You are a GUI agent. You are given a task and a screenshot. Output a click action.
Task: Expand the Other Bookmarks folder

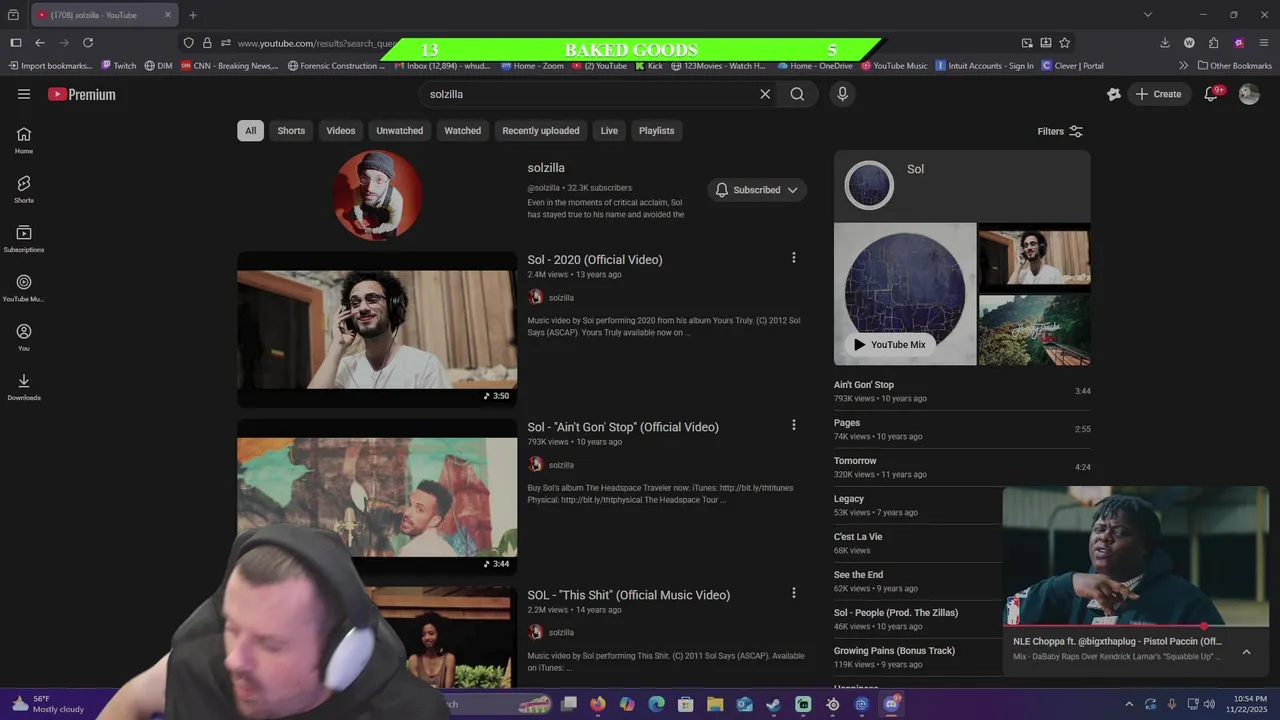(1235, 66)
